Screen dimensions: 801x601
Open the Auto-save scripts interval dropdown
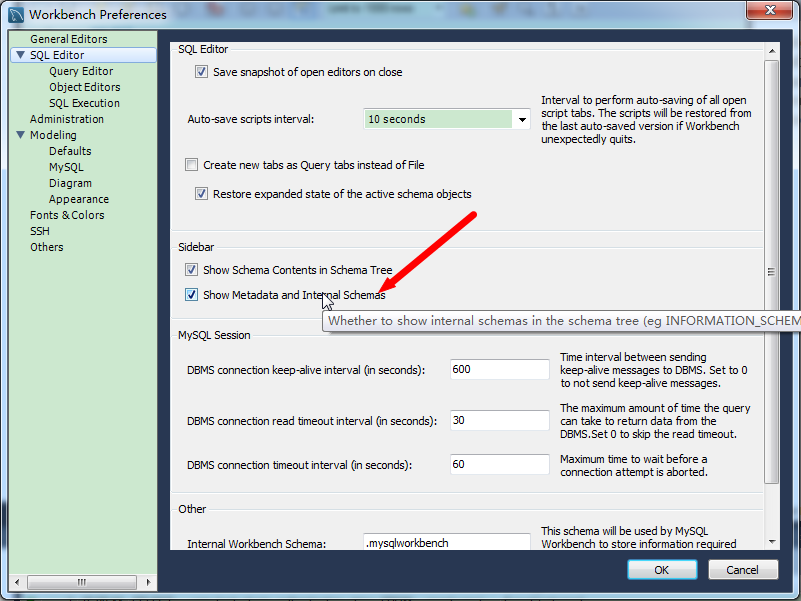point(522,120)
